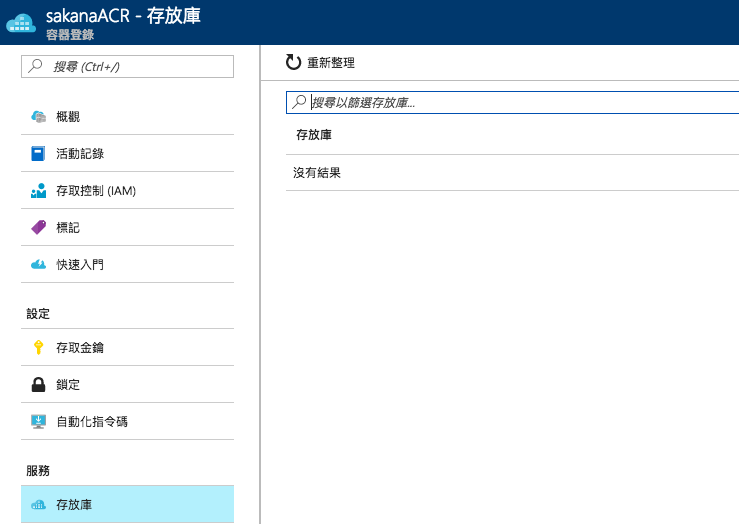
Task: Focus the 搜尋 (Ctrl+/) sidebar search field
Action: click(127, 66)
